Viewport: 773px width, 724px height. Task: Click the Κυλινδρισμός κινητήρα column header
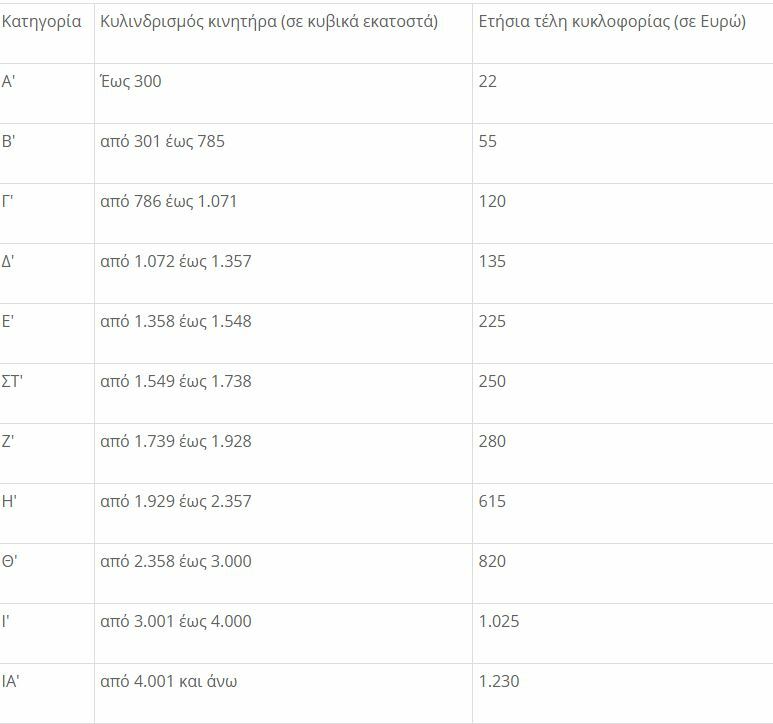pos(269,22)
